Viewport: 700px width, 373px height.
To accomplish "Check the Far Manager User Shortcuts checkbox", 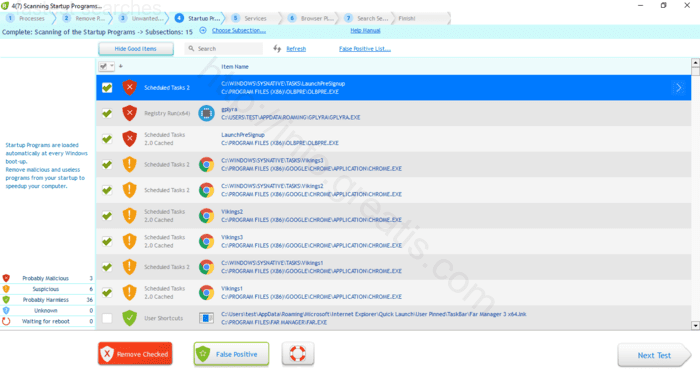I will (107, 318).
